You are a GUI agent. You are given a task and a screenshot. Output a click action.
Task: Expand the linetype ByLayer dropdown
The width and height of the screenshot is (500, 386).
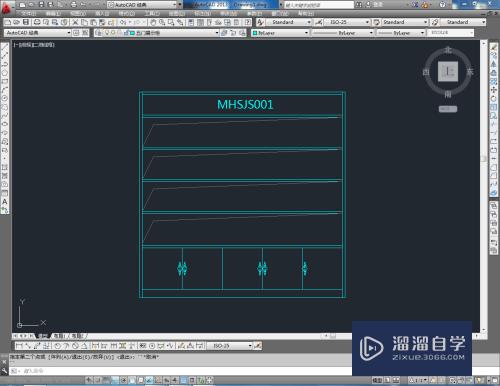pos(371,33)
